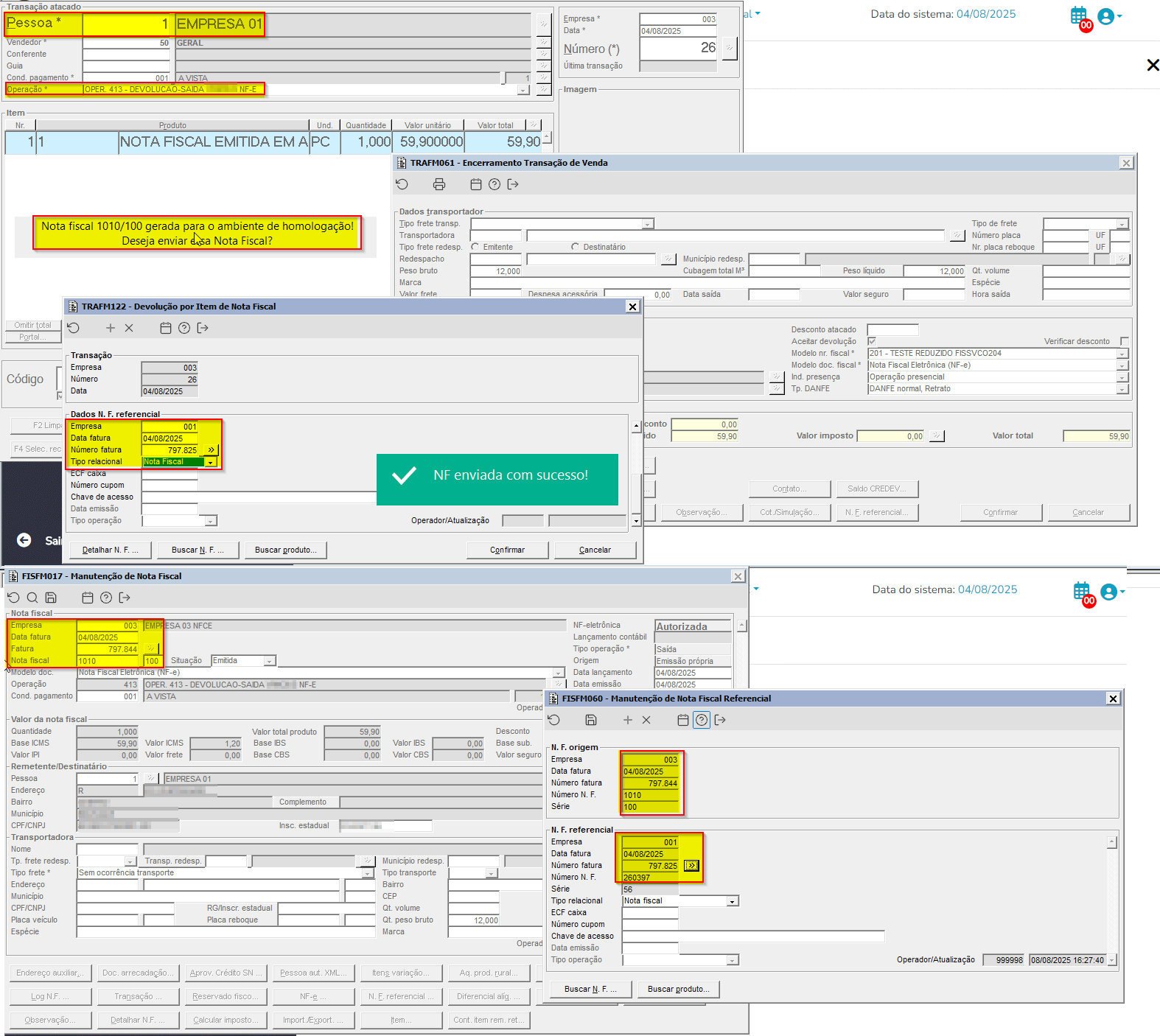Click the delete (X) icon in FISFM060 toolbar
This screenshot has width=1160, height=1036.
646,720
